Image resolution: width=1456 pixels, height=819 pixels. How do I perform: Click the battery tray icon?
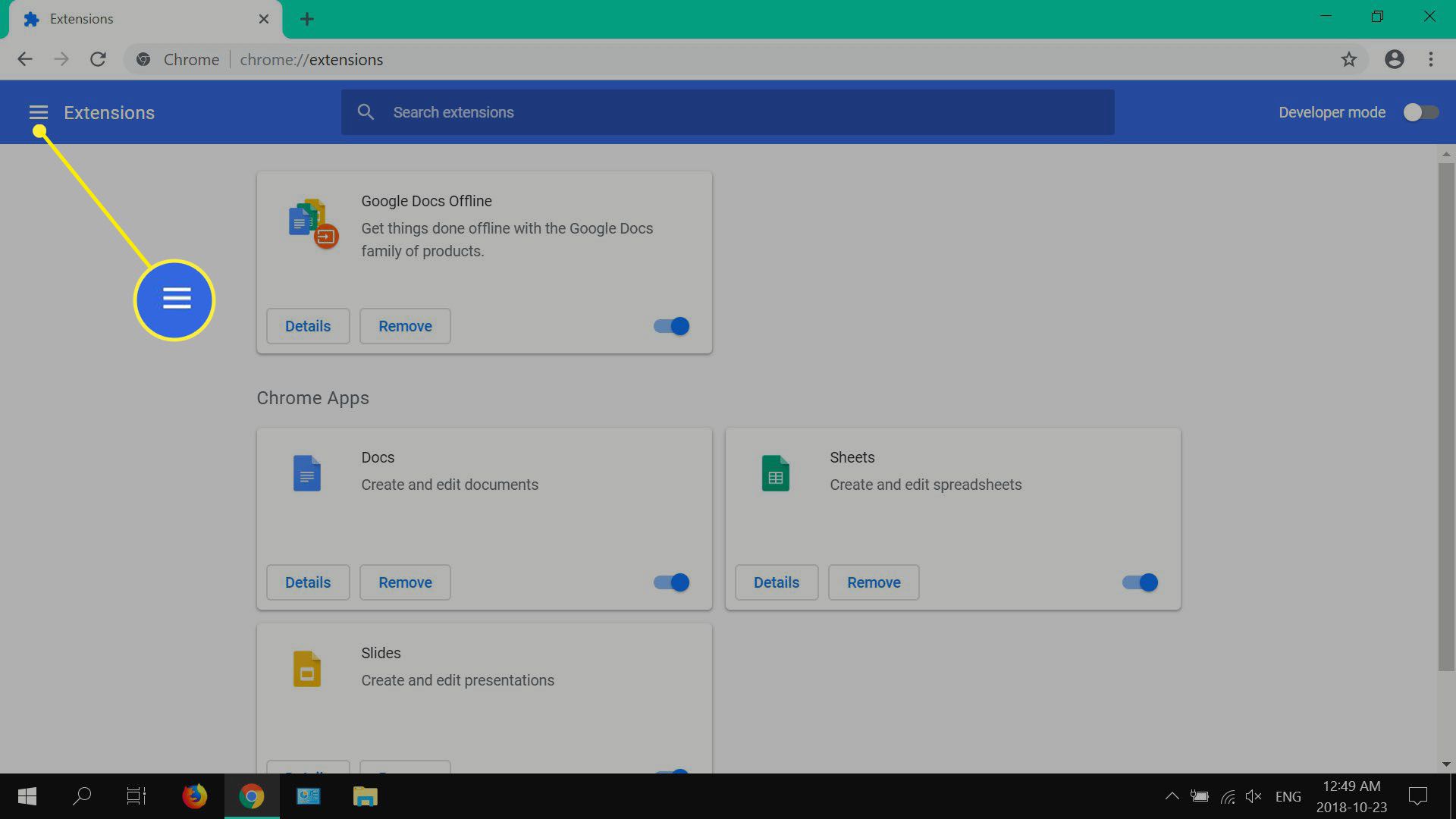(x=1200, y=796)
